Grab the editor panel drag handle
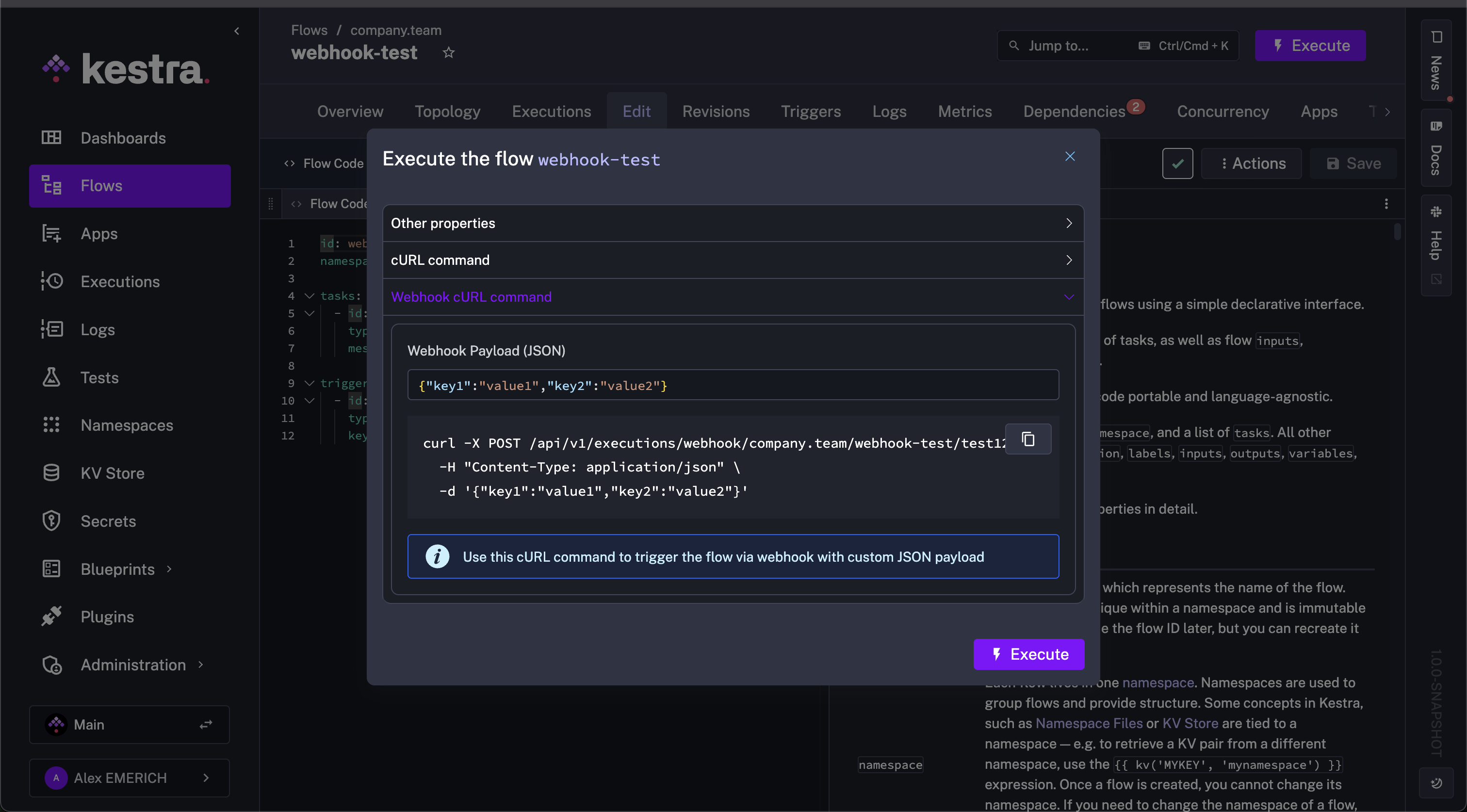1467x812 pixels. [271, 204]
